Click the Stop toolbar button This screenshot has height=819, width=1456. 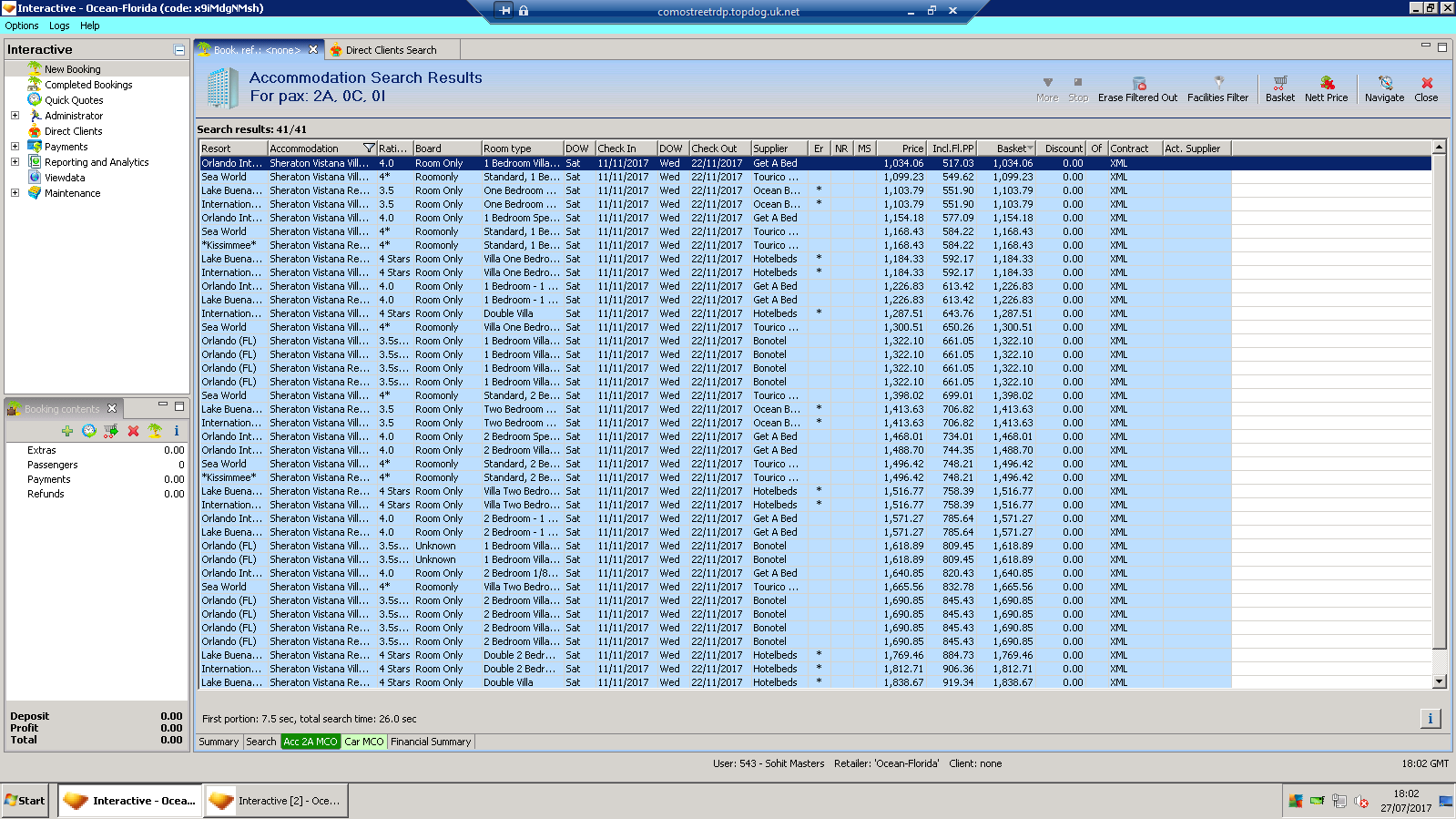pyautogui.click(x=1078, y=88)
